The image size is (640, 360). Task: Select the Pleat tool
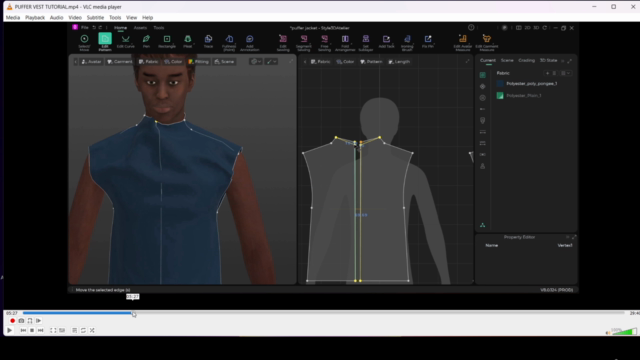pyautogui.click(x=188, y=42)
